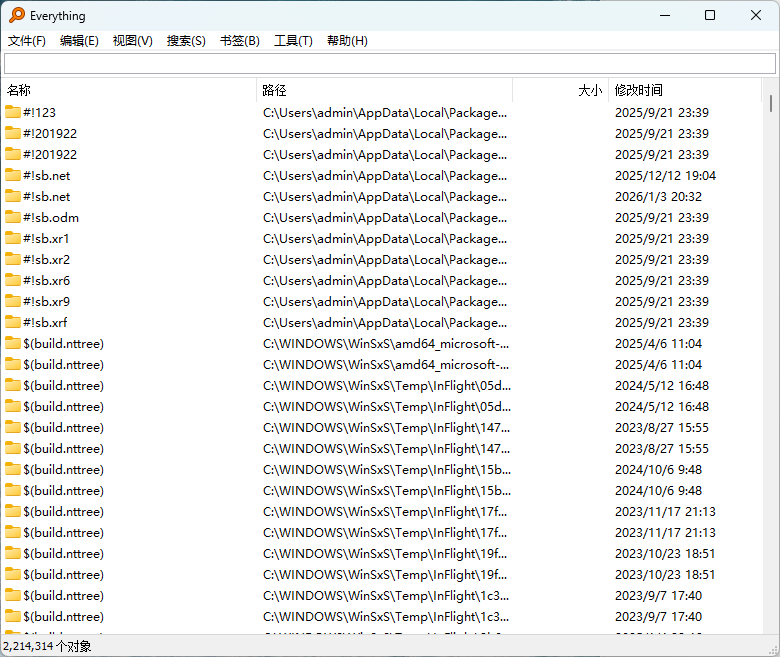This screenshot has width=780, height=657.
Task: Sort results by the 修改时间 column header
Action: [x=685, y=90]
